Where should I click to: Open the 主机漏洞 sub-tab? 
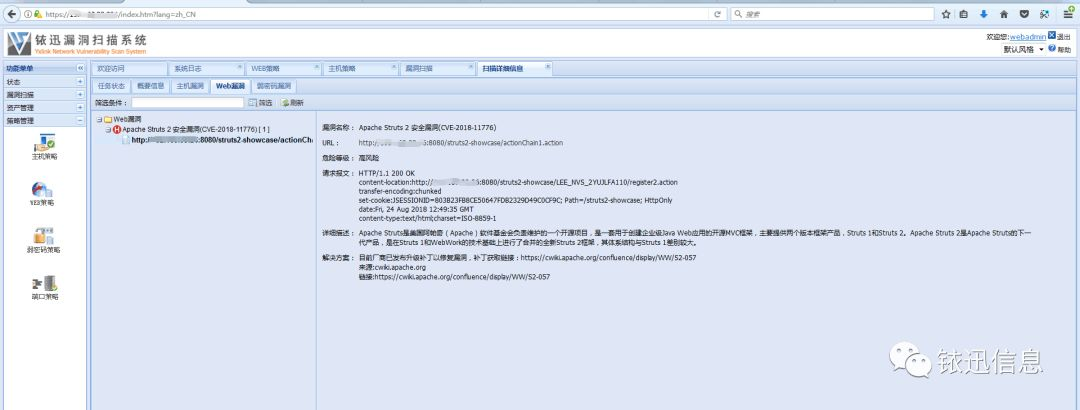pyautogui.click(x=190, y=86)
